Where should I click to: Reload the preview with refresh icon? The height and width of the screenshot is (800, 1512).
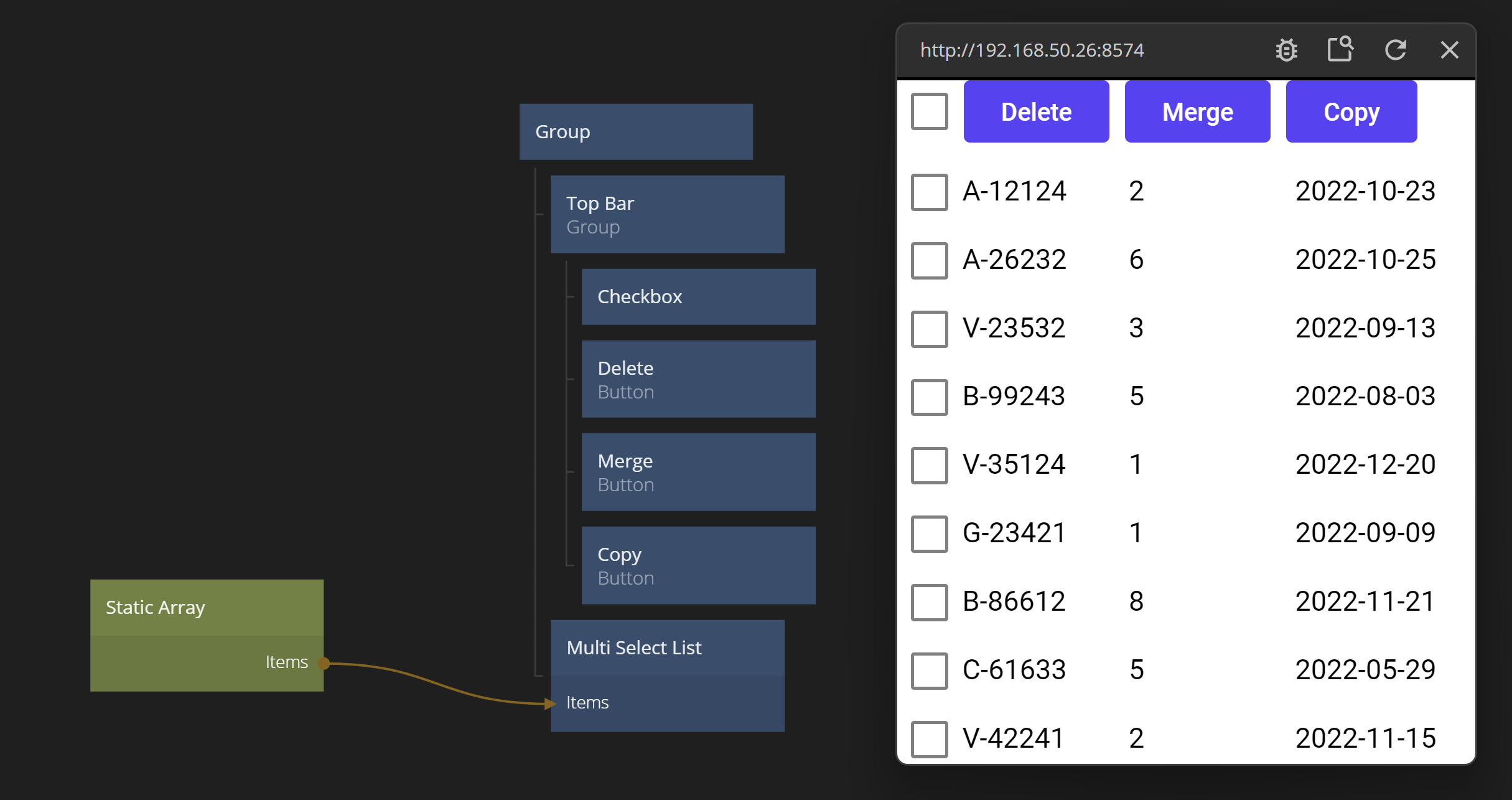[1395, 50]
